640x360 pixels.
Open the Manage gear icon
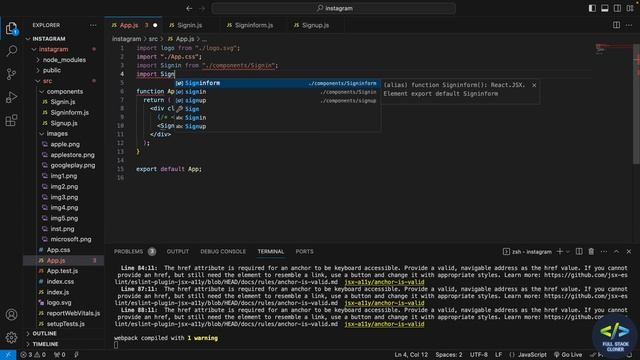pos(11,338)
